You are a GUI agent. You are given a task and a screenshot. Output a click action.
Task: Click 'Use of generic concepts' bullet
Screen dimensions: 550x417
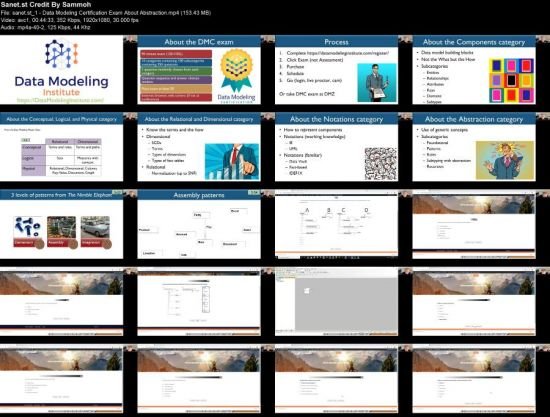point(444,130)
